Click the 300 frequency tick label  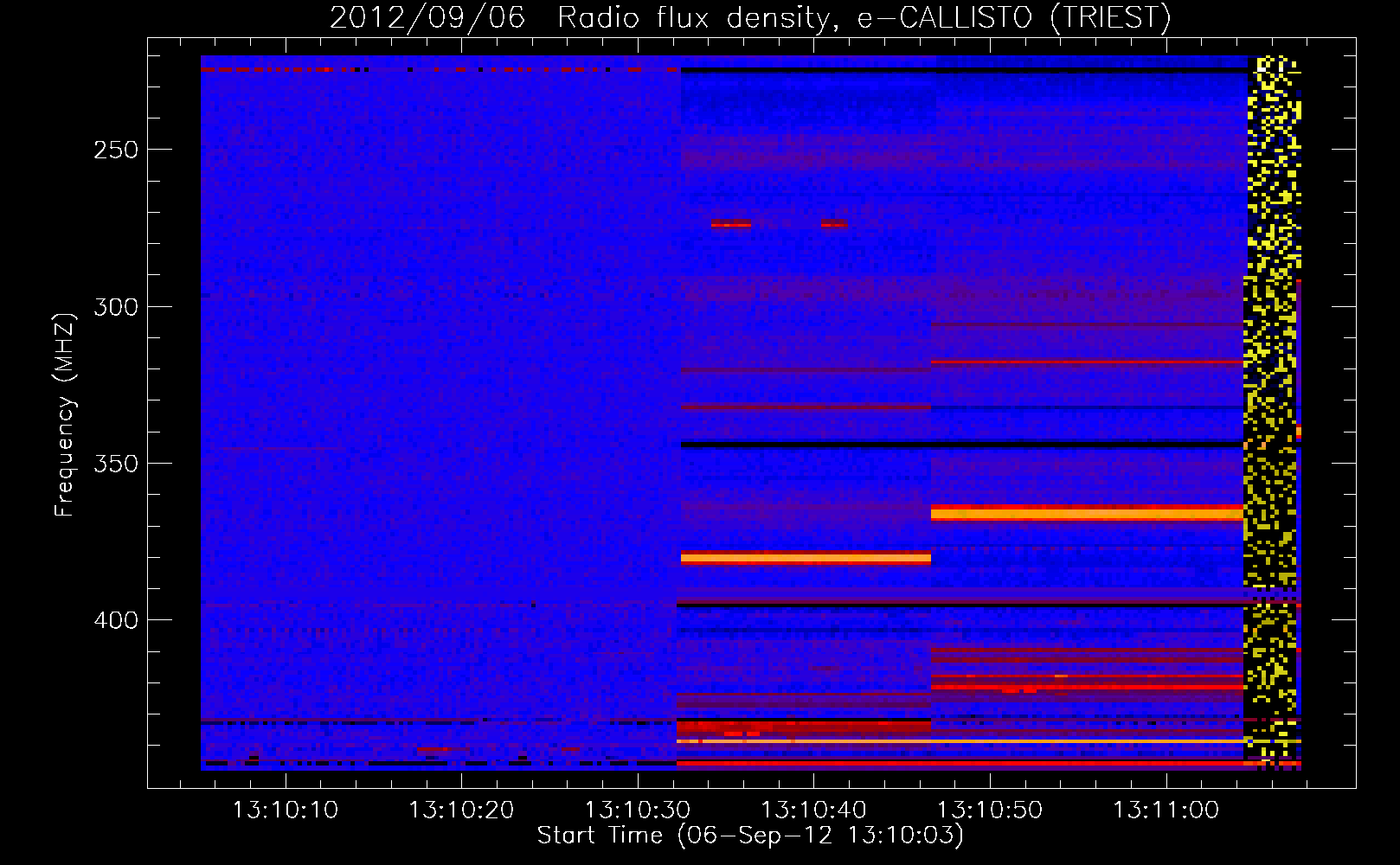tap(116, 307)
